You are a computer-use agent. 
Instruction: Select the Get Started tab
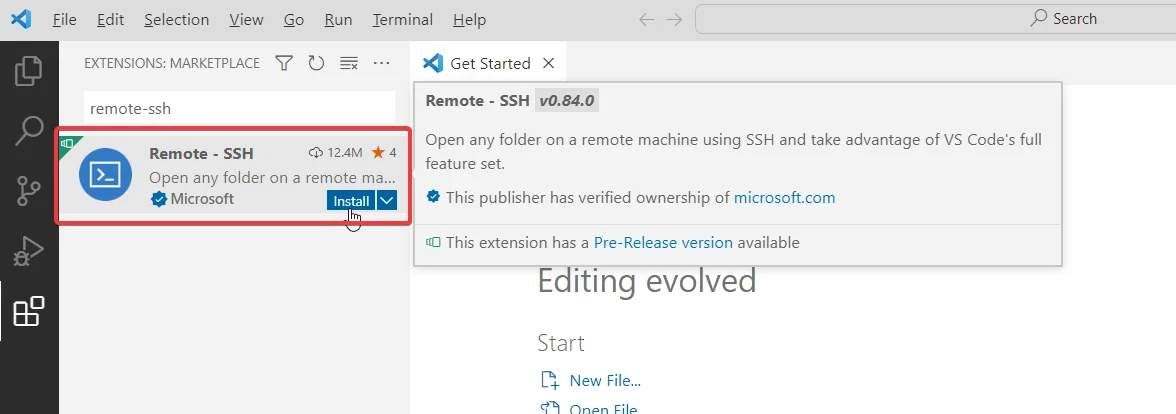[489, 63]
